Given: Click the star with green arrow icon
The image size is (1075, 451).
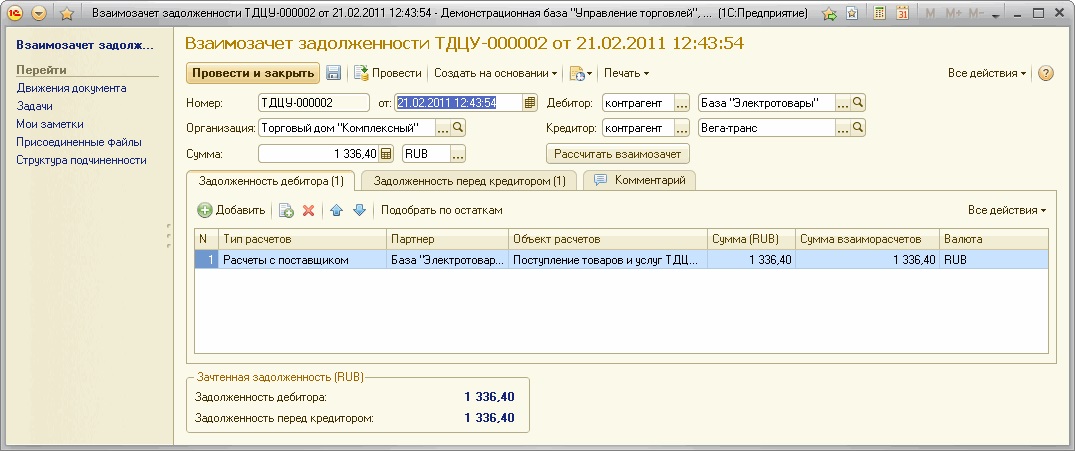Looking at the screenshot, I should click(830, 13).
